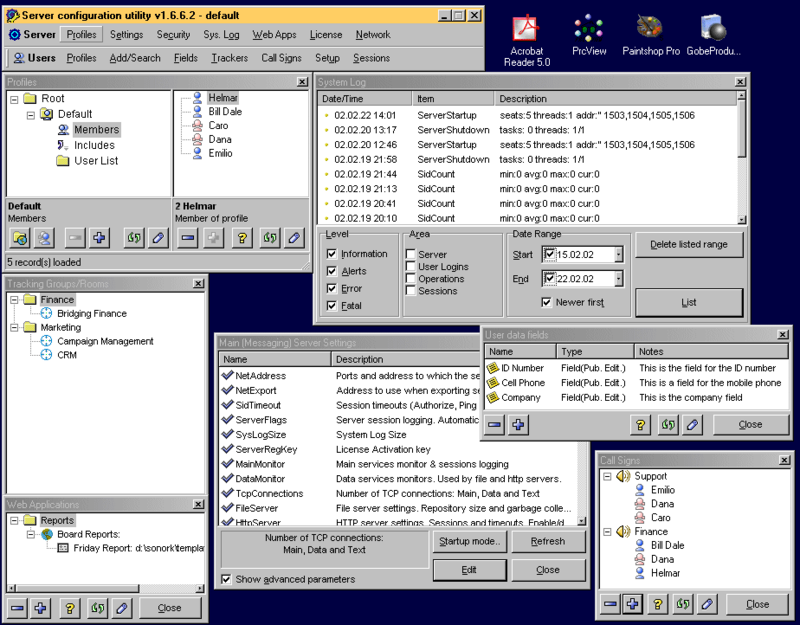The height and width of the screenshot is (625, 800).
Task: Click minus button in User data fields
Action: 494,424
